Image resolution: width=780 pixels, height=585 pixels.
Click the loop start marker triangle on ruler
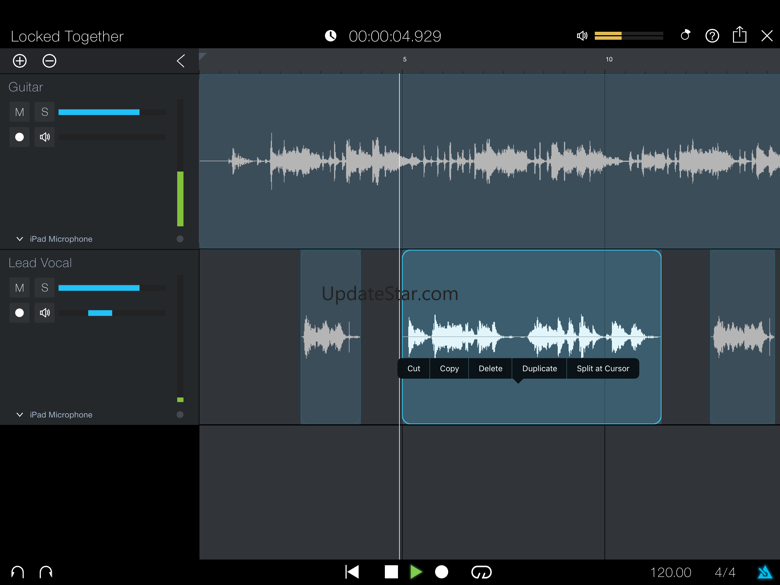[x=202, y=56]
